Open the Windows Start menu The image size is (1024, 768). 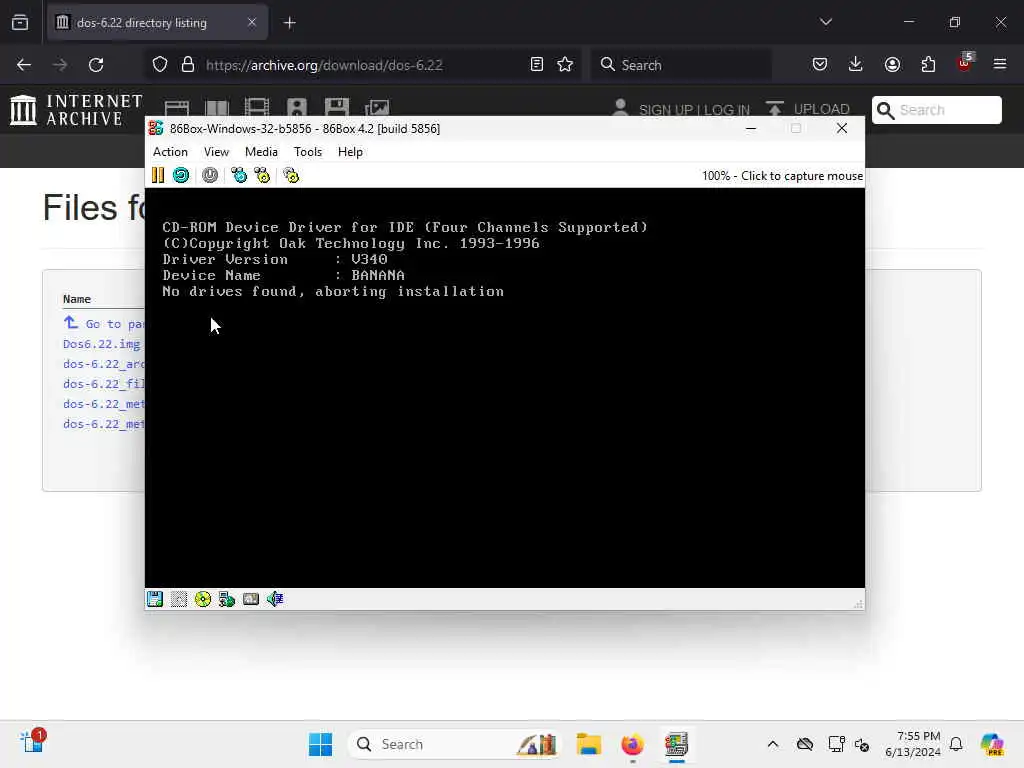[x=321, y=744]
